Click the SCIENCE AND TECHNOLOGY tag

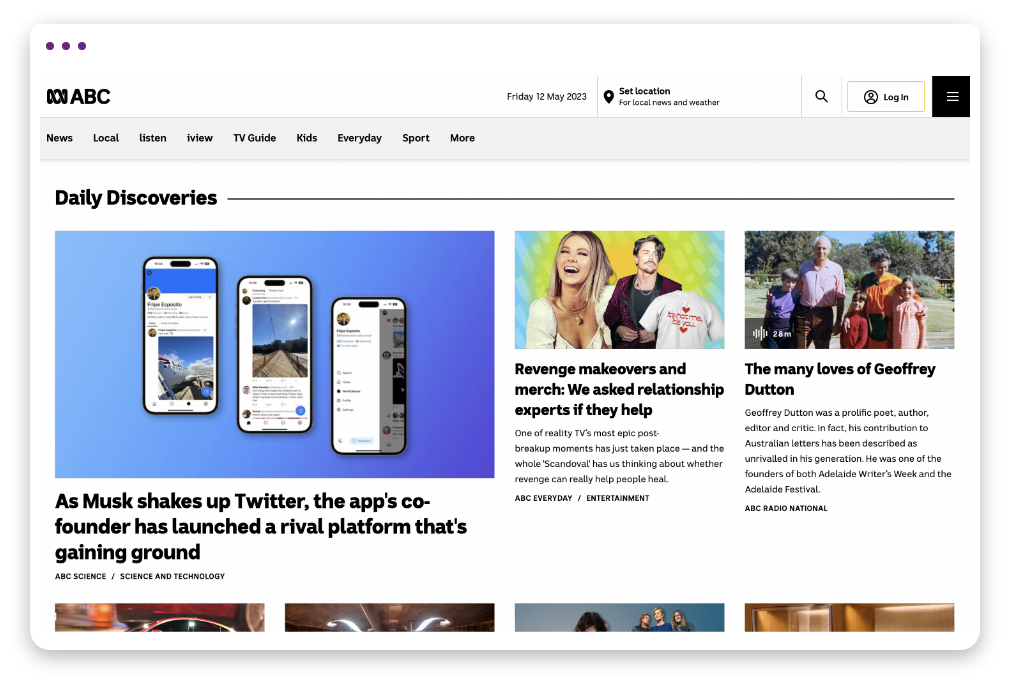(172, 576)
